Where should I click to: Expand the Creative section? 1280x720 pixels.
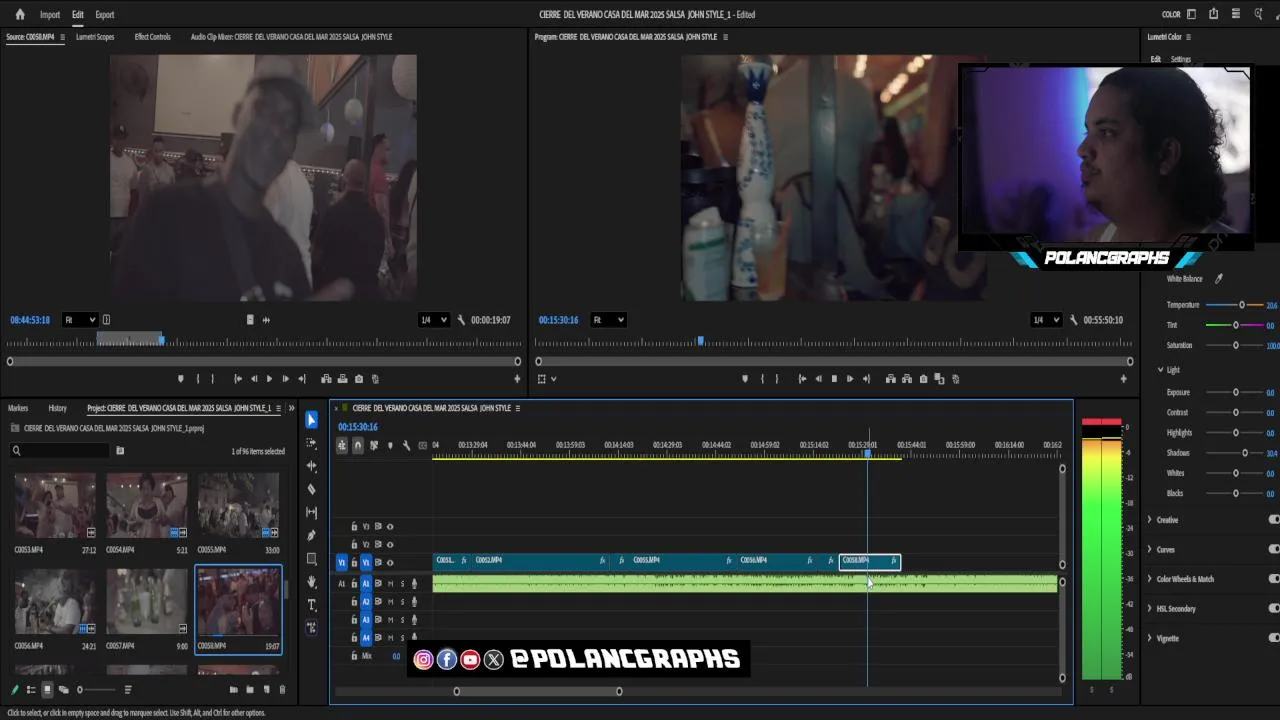click(x=1149, y=520)
